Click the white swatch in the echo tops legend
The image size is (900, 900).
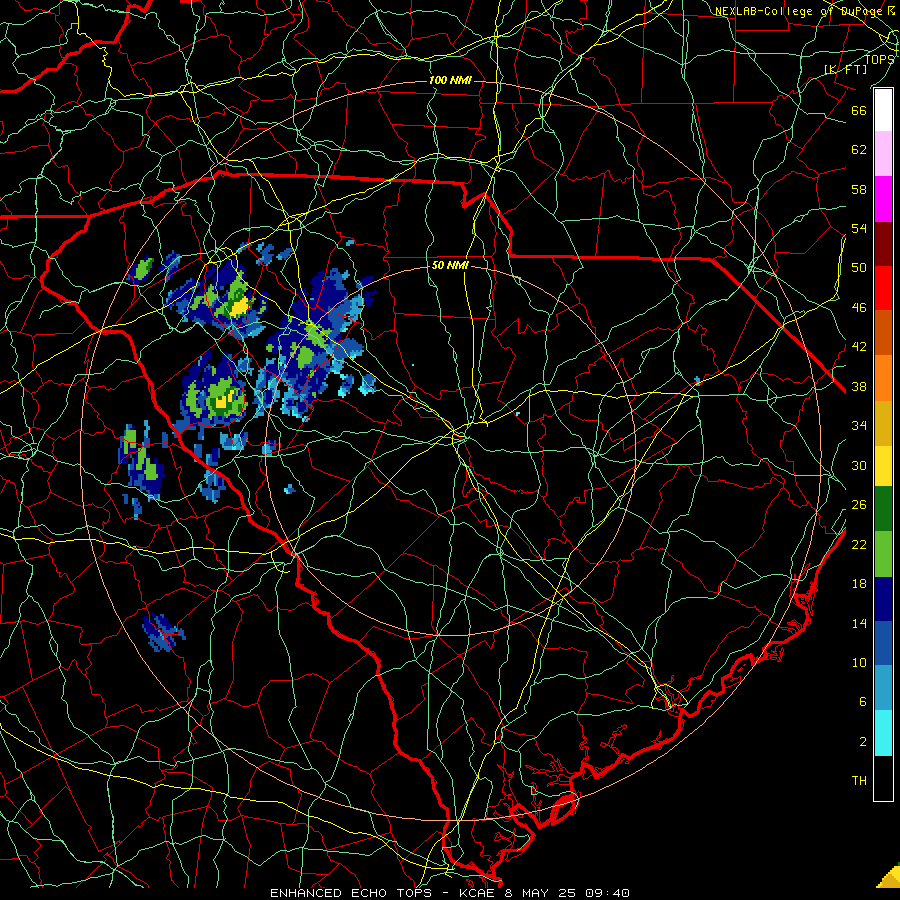coord(883,110)
